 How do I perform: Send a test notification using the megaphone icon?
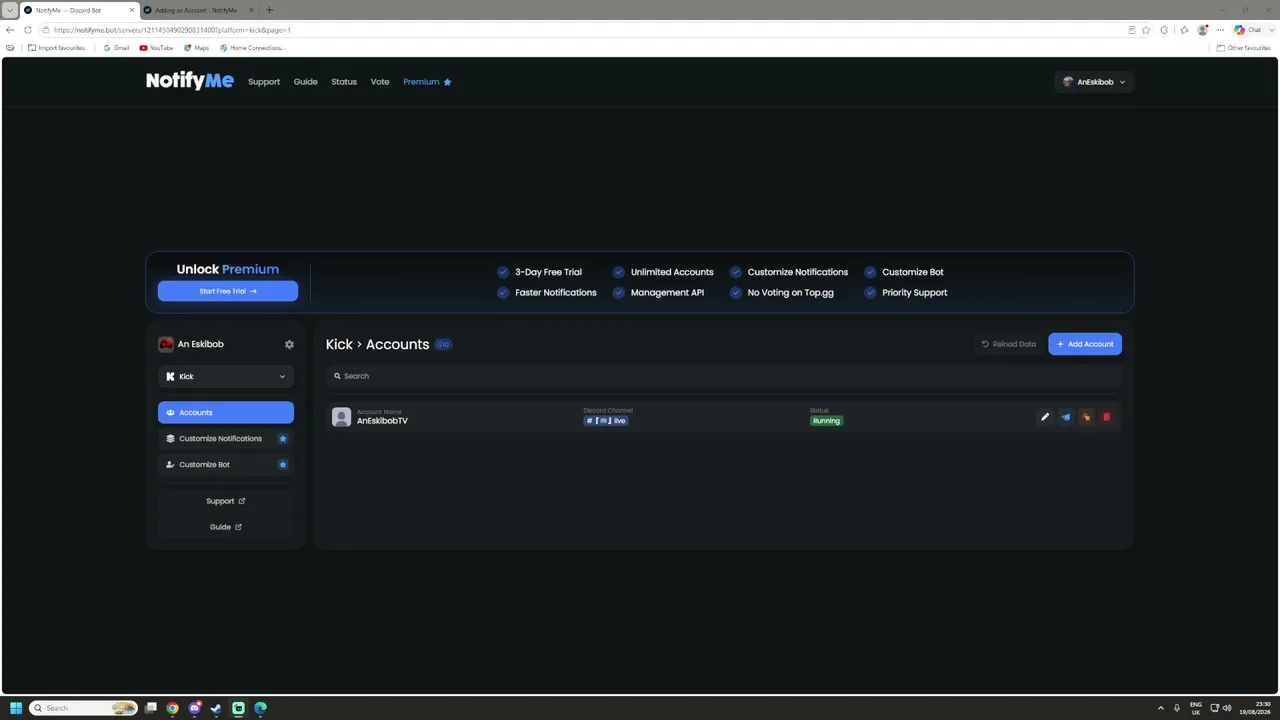click(1066, 417)
